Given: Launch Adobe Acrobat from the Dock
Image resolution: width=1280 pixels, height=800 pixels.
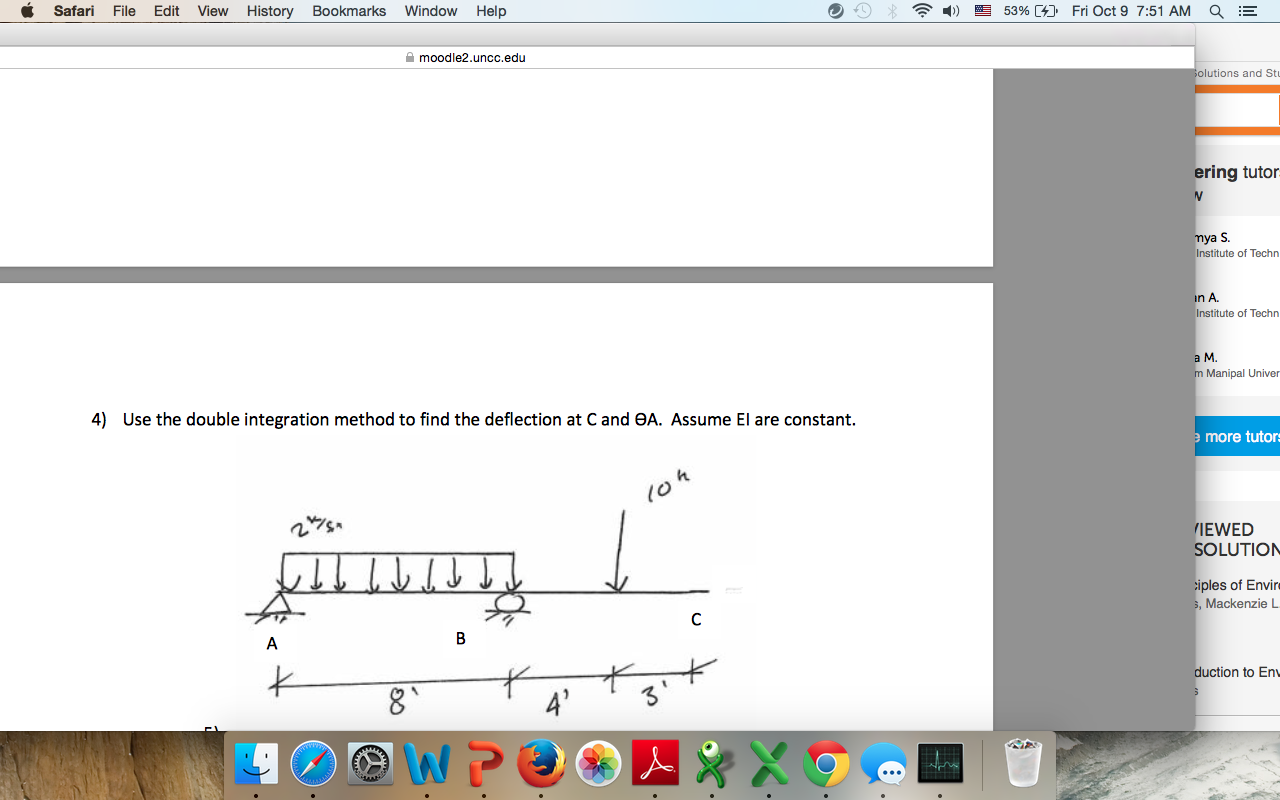Looking at the screenshot, I should click(x=655, y=764).
